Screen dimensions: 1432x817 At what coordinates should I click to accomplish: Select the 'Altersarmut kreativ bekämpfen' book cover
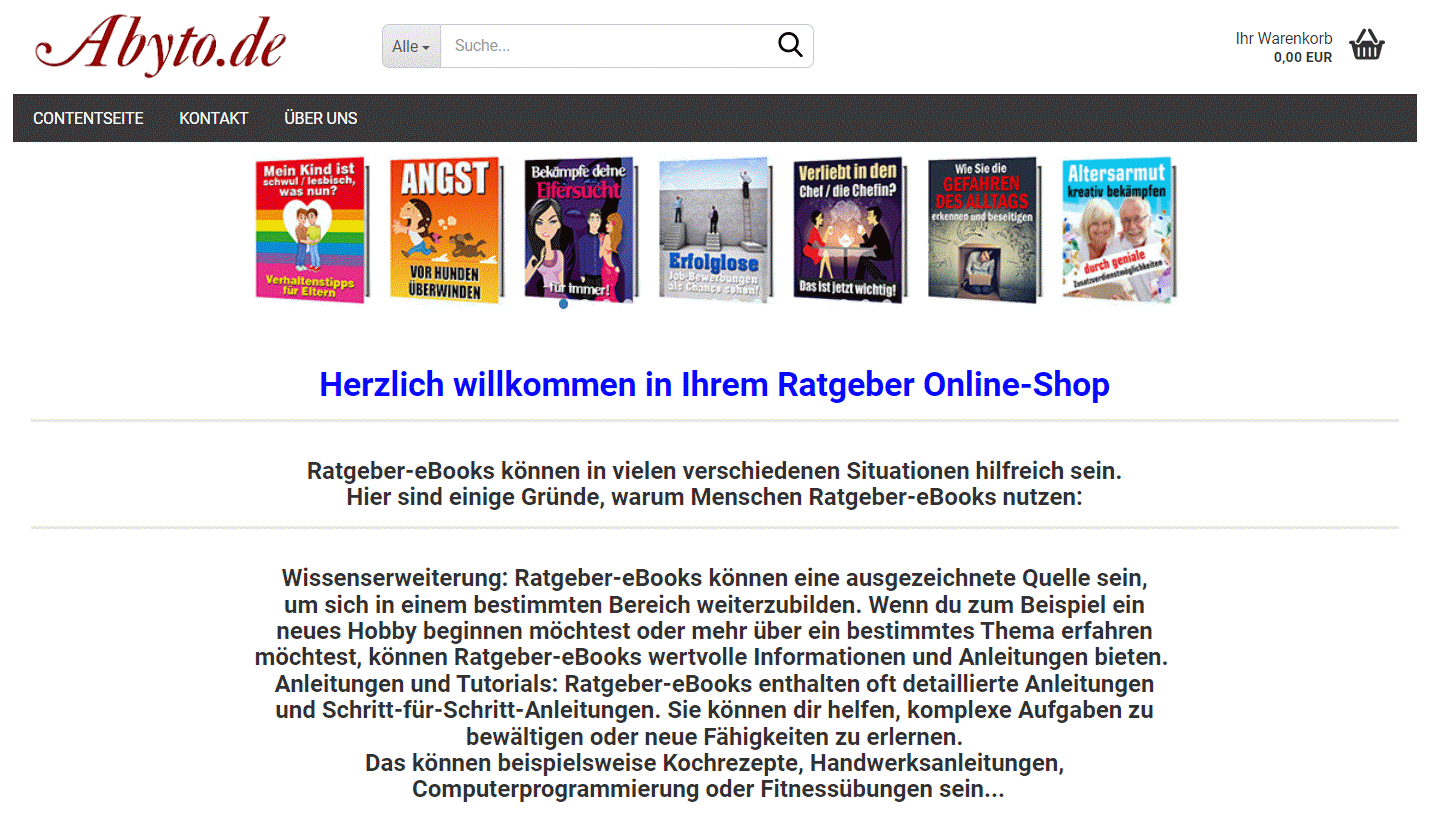(x=1117, y=230)
